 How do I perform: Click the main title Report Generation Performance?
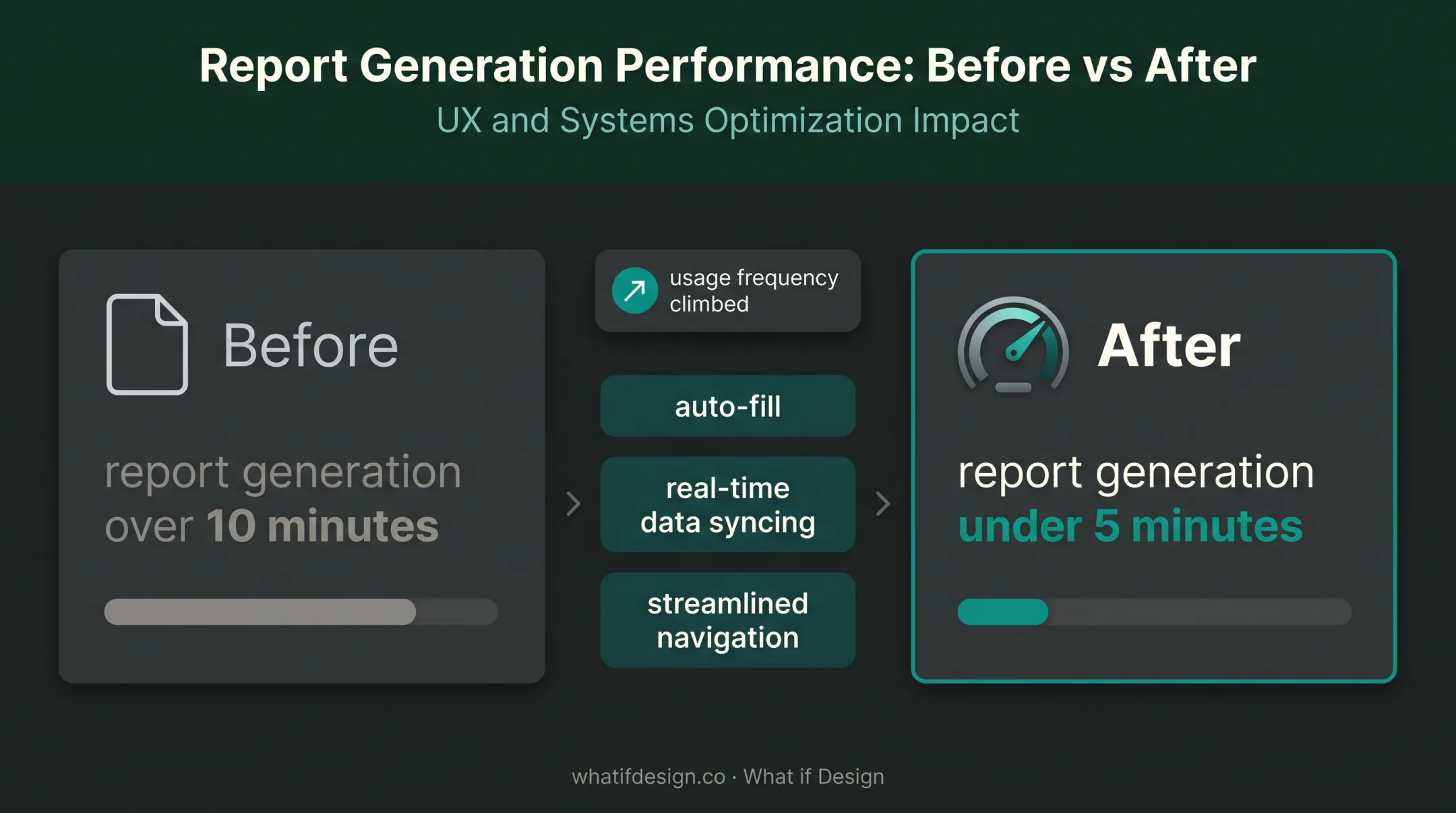point(728,65)
